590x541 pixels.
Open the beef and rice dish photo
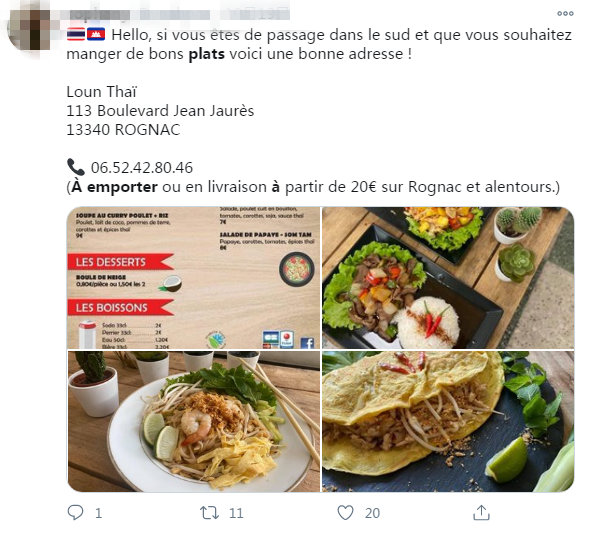[x=448, y=278]
